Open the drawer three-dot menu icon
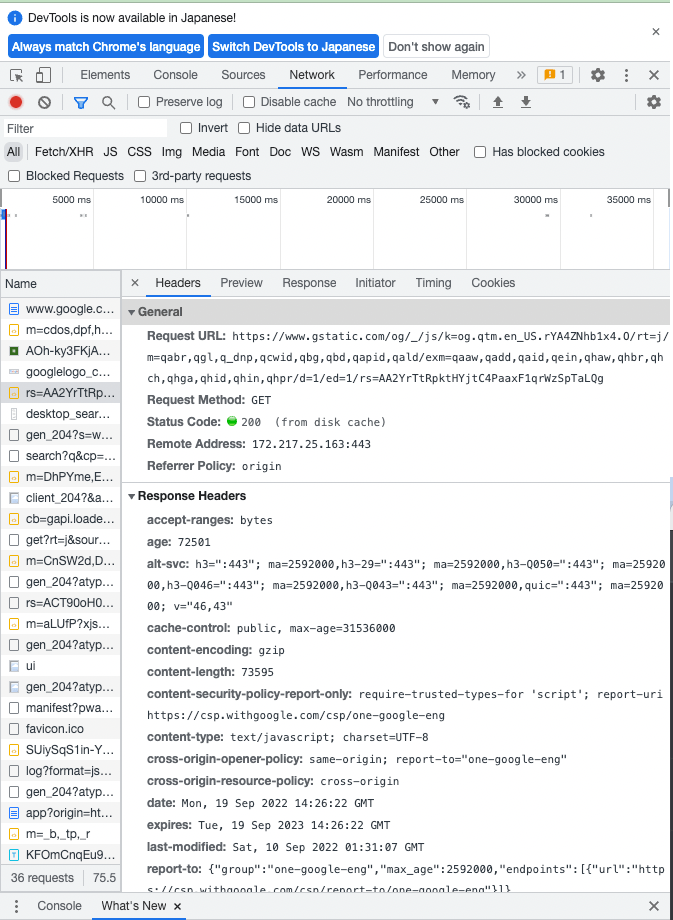Screen dimensions: 673x920 tap(16, 906)
